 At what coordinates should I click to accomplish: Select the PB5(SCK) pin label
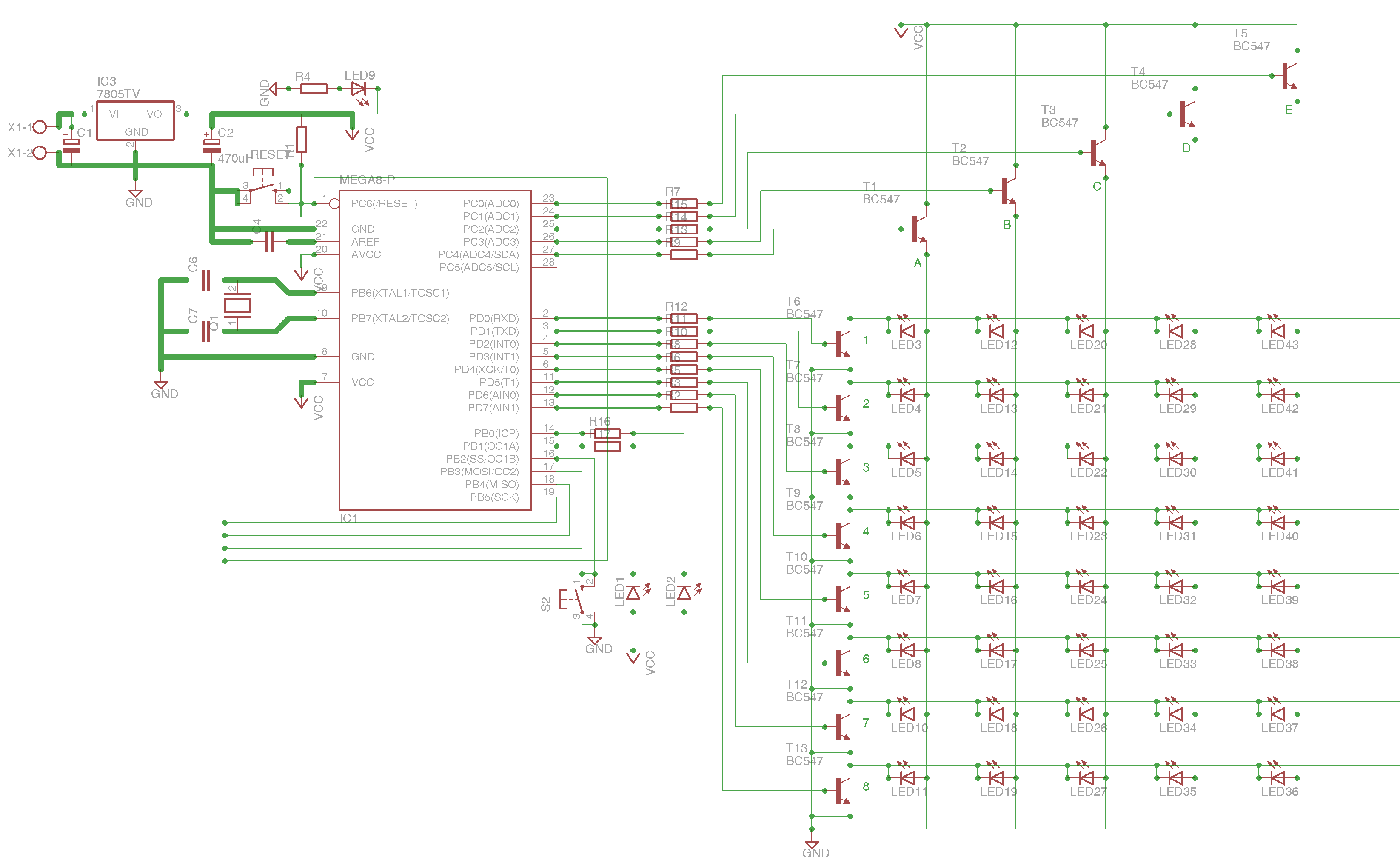(494, 497)
